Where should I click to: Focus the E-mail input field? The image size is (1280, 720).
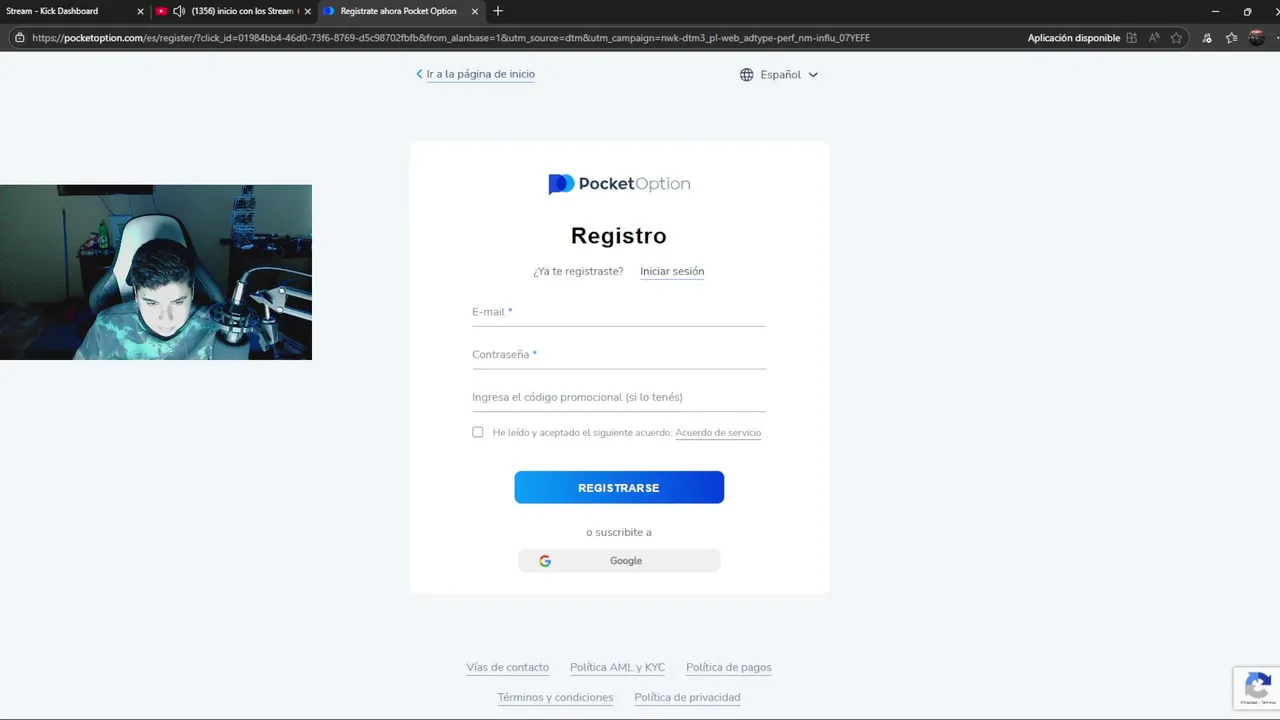click(x=619, y=312)
